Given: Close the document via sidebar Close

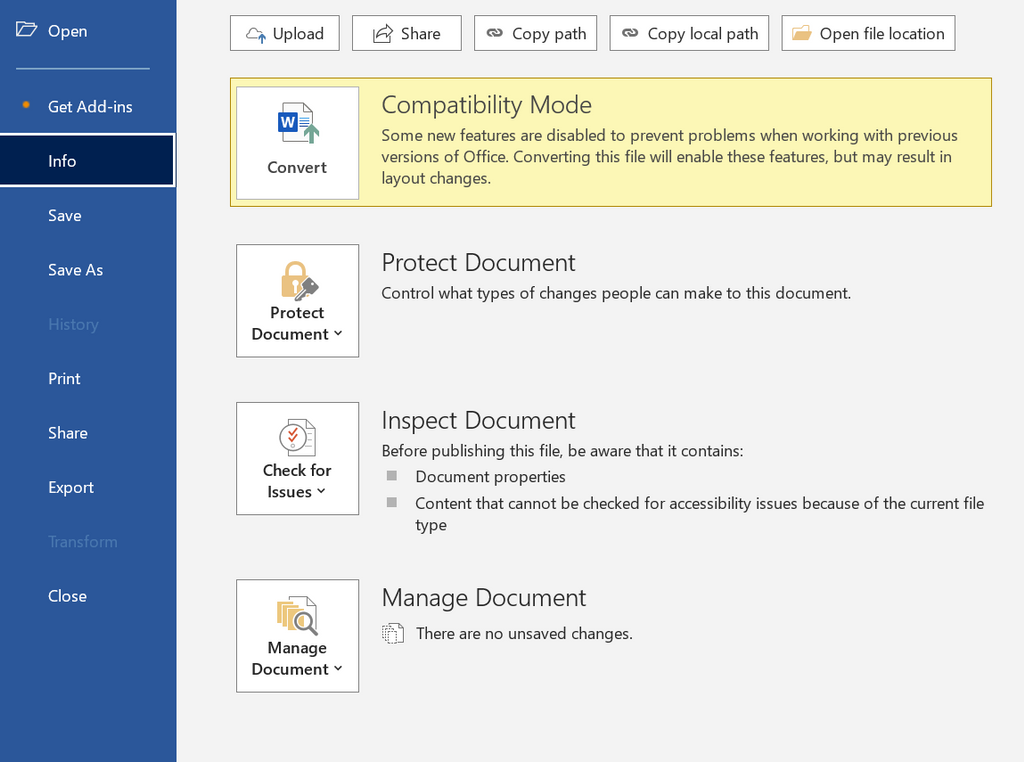Looking at the screenshot, I should click(x=88, y=596).
